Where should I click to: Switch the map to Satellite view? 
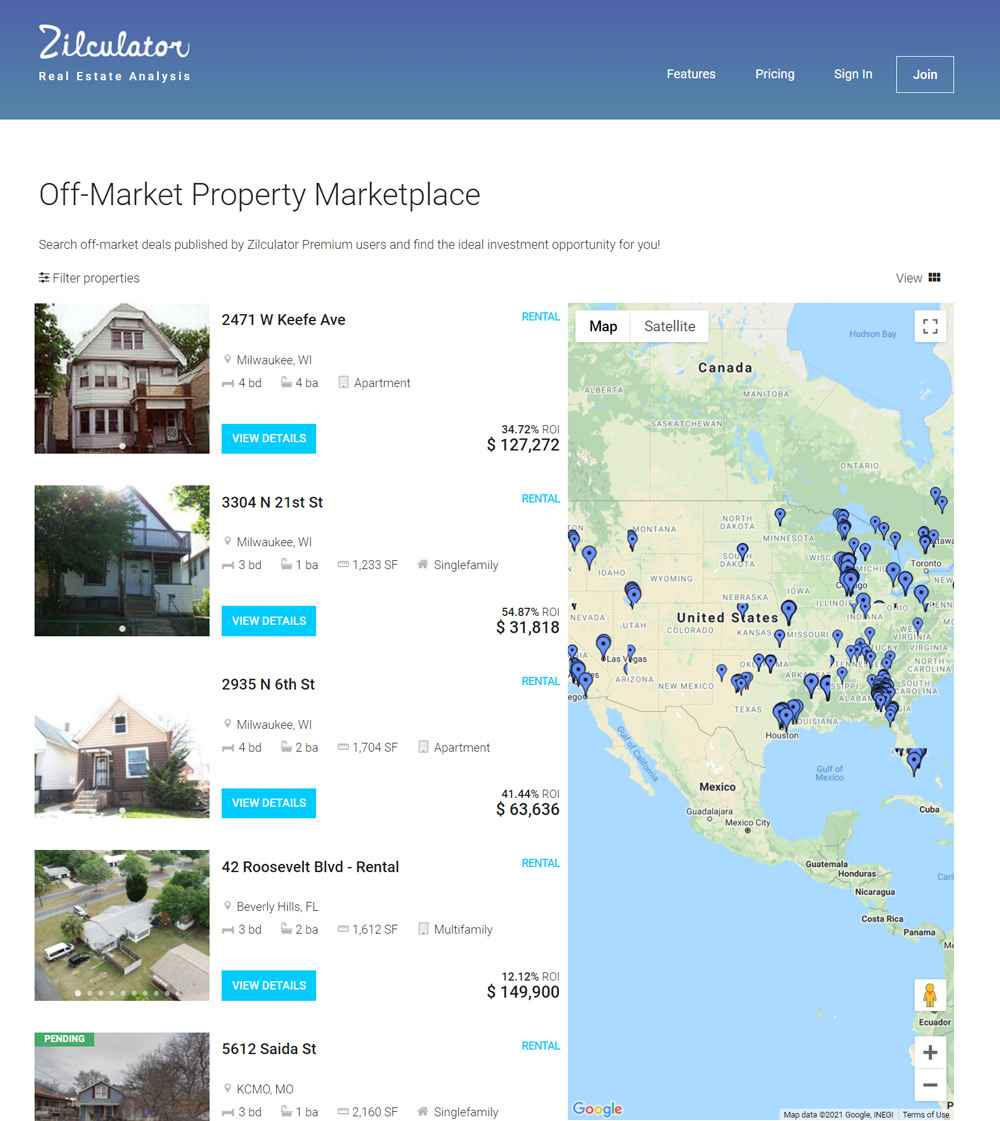pos(669,325)
